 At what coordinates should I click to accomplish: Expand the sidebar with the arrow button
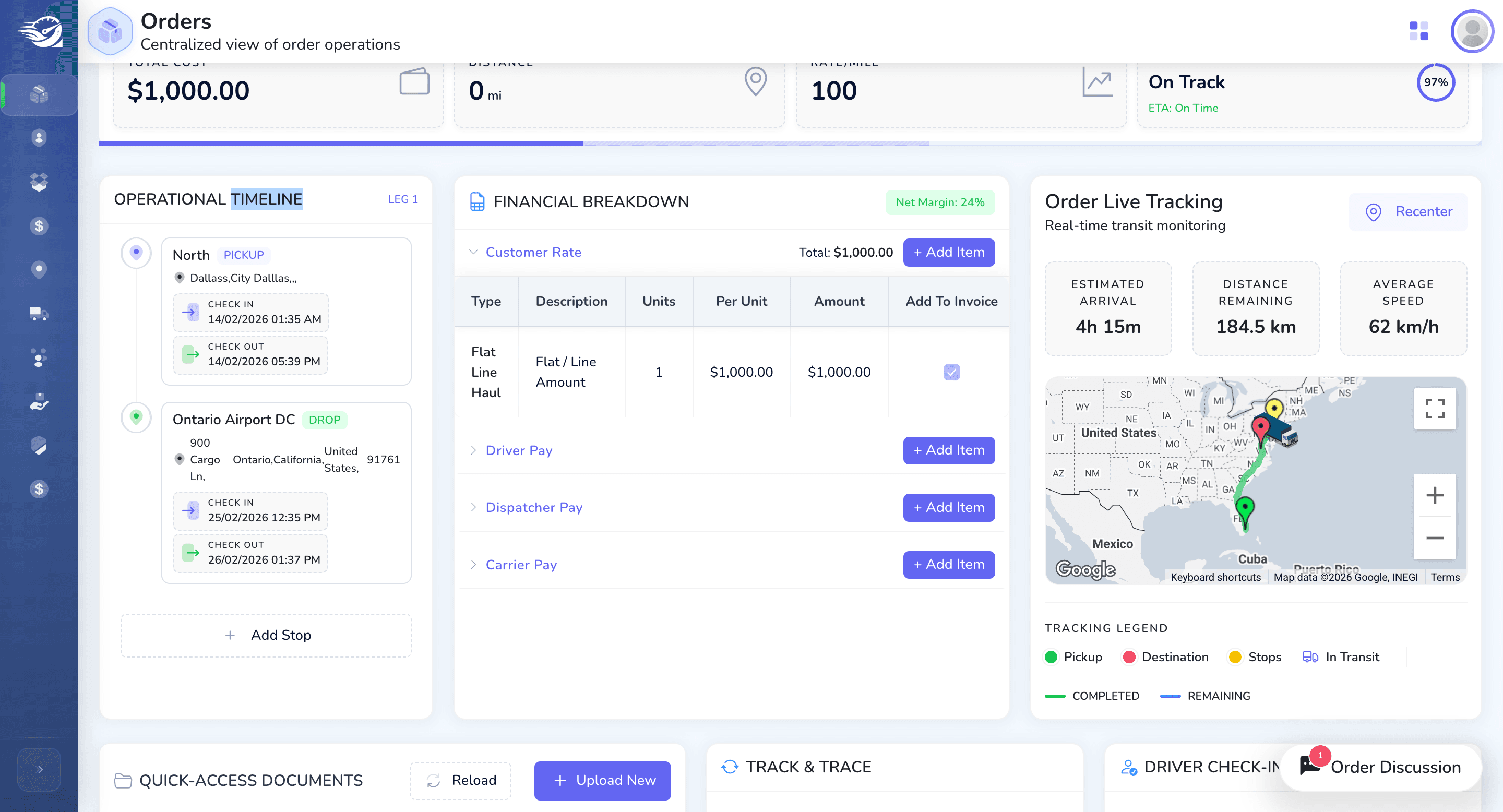coord(39,769)
